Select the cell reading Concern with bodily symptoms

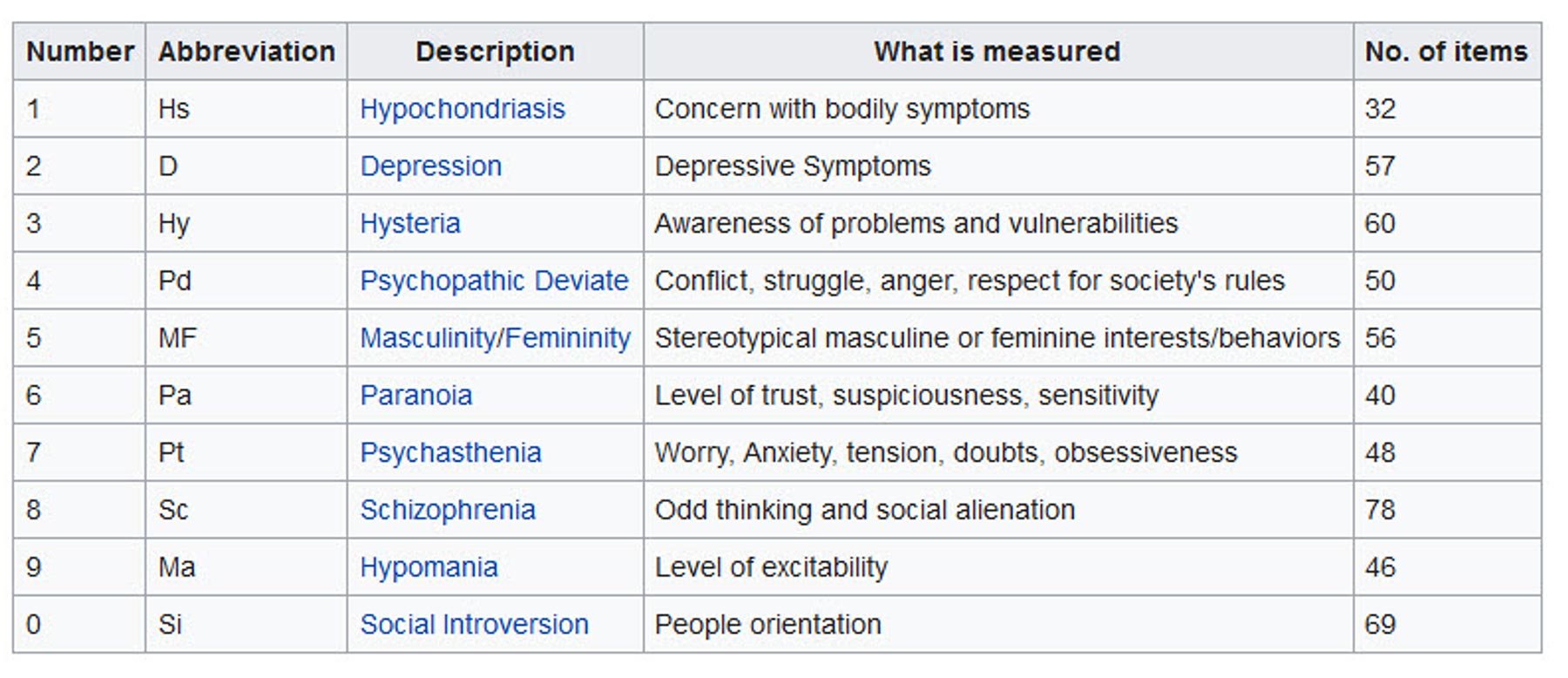tap(841, 109)
